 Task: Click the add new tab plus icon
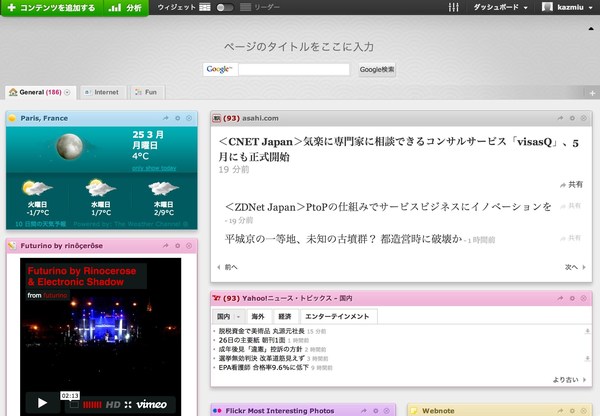[x=592, y=92]
